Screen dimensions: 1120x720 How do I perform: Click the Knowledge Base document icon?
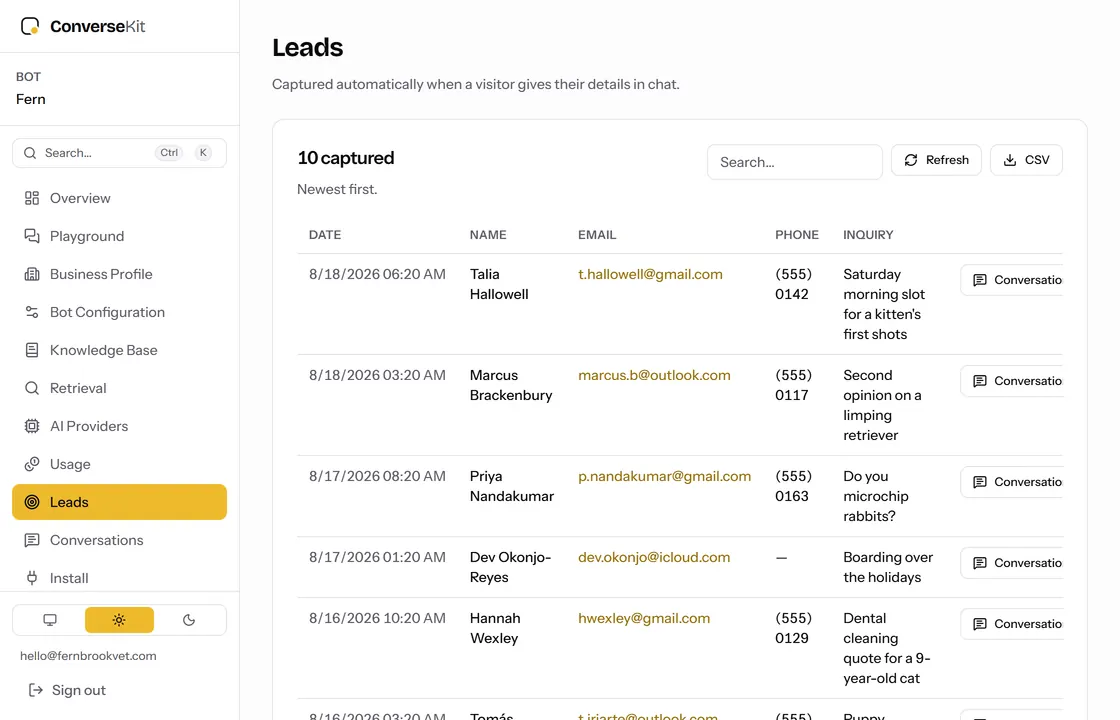(x=31, y=350)
